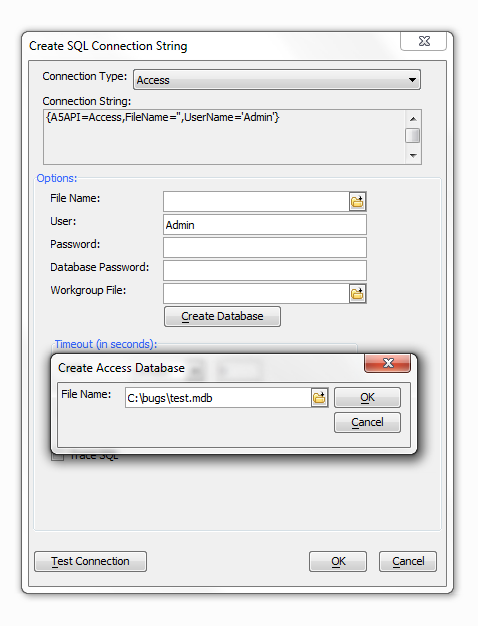The height and width of the screenshot is (626, 478).
Task: Click the file name field showing C:\bugs\test.mdb
Action: coord(218,398)
